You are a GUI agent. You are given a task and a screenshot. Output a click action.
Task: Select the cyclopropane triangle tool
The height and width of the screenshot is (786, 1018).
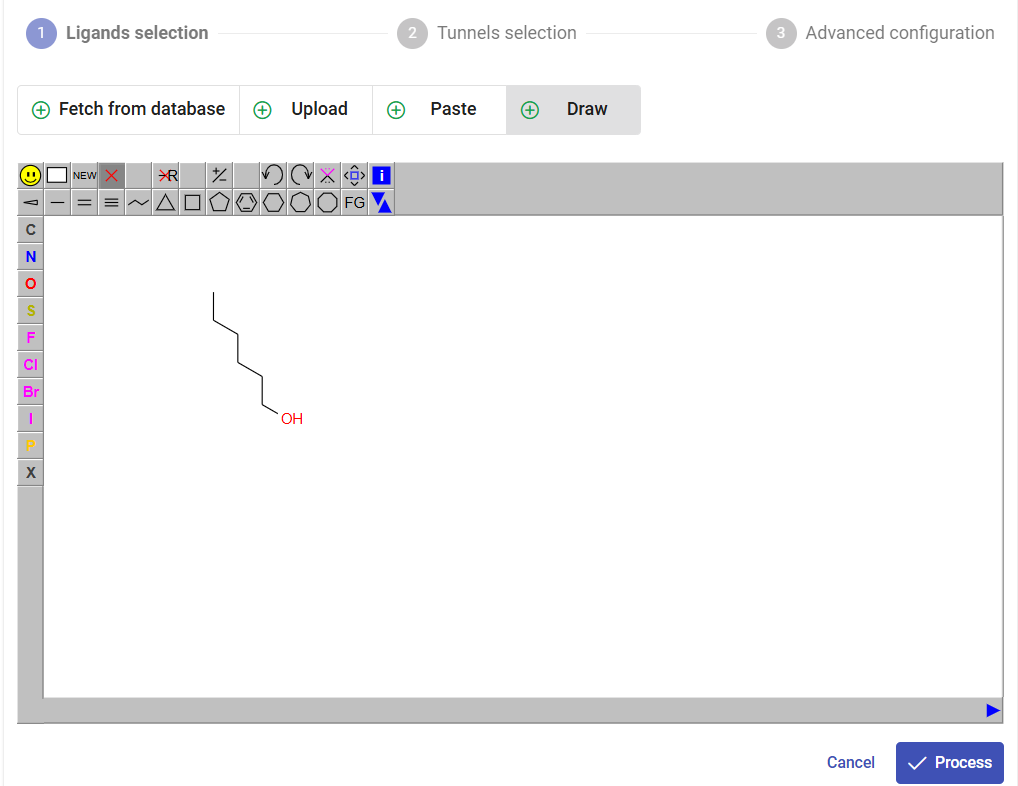click(165, 202)
